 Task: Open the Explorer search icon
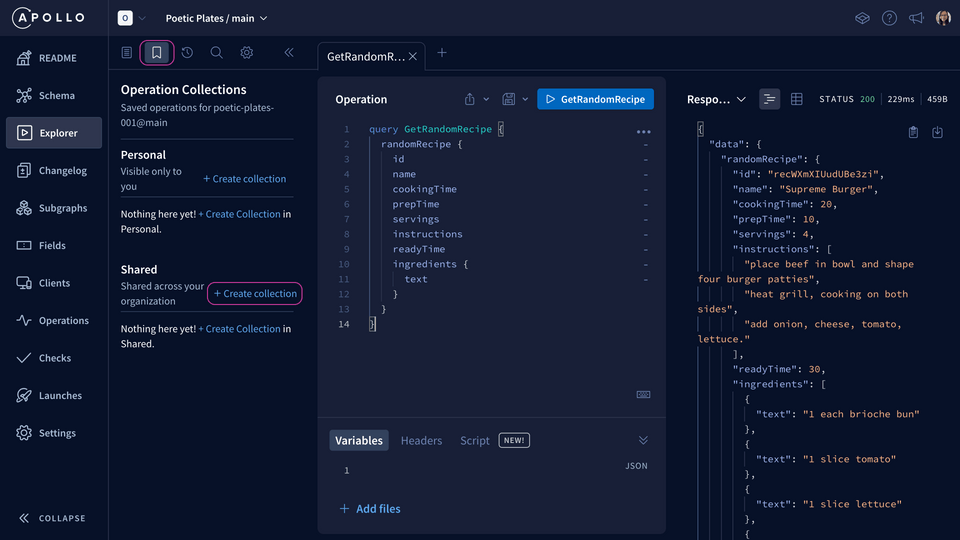pyautogui.click(x=217, y=53)
